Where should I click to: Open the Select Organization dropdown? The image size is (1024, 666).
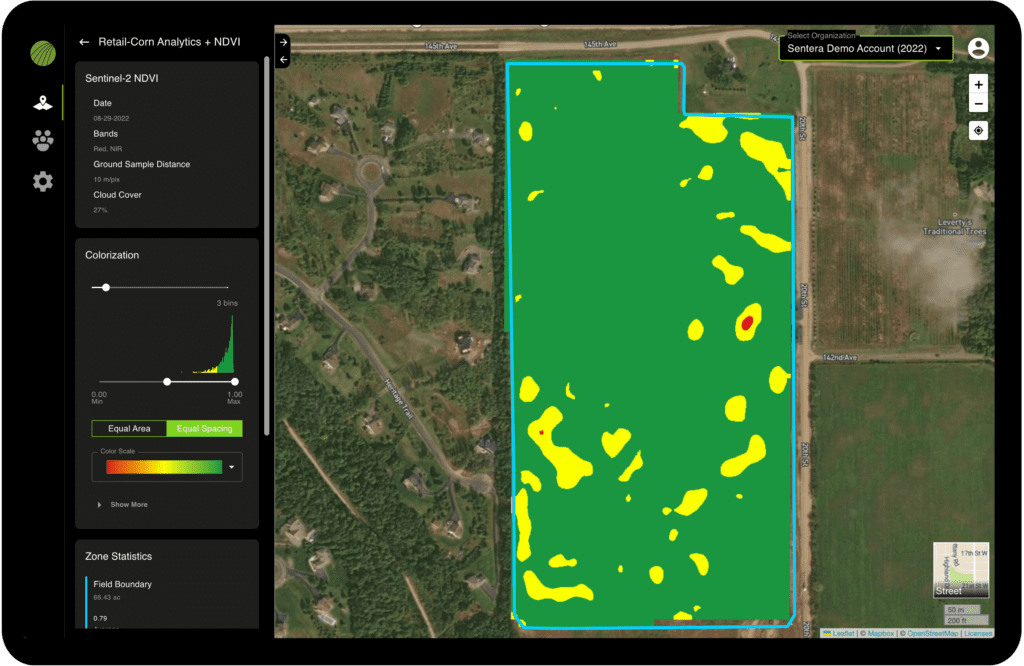coord(864,47)
